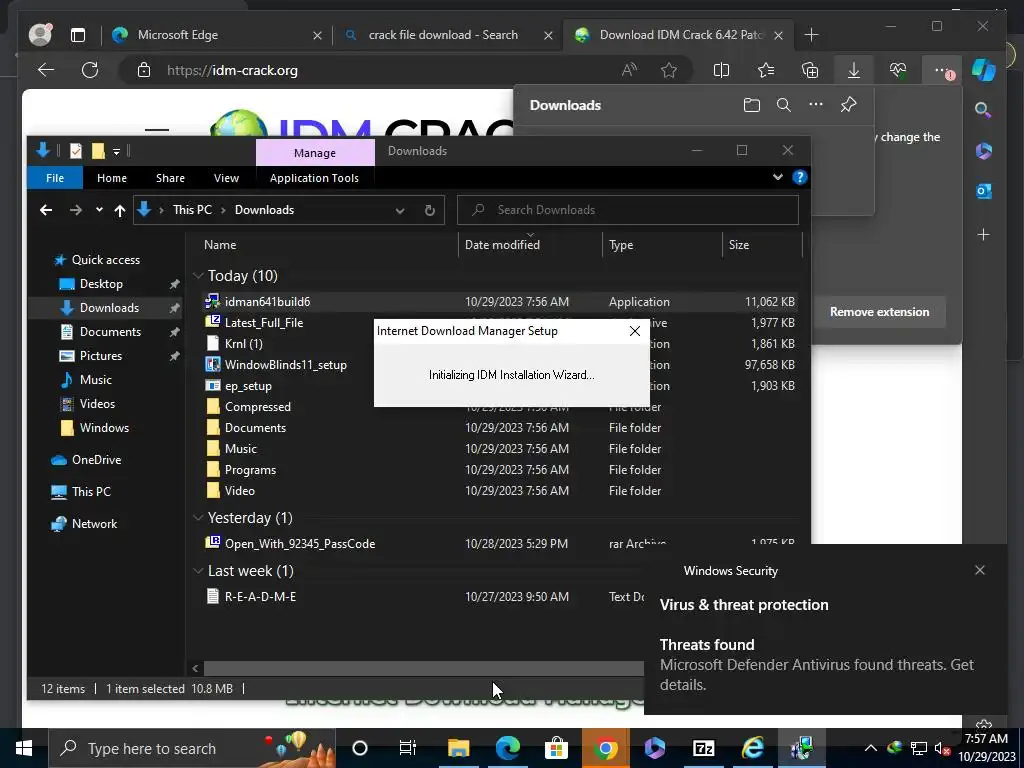Click the Remove extension button
The width and height of the screenshot is (1024, 768).
click(x=879, y=312)
